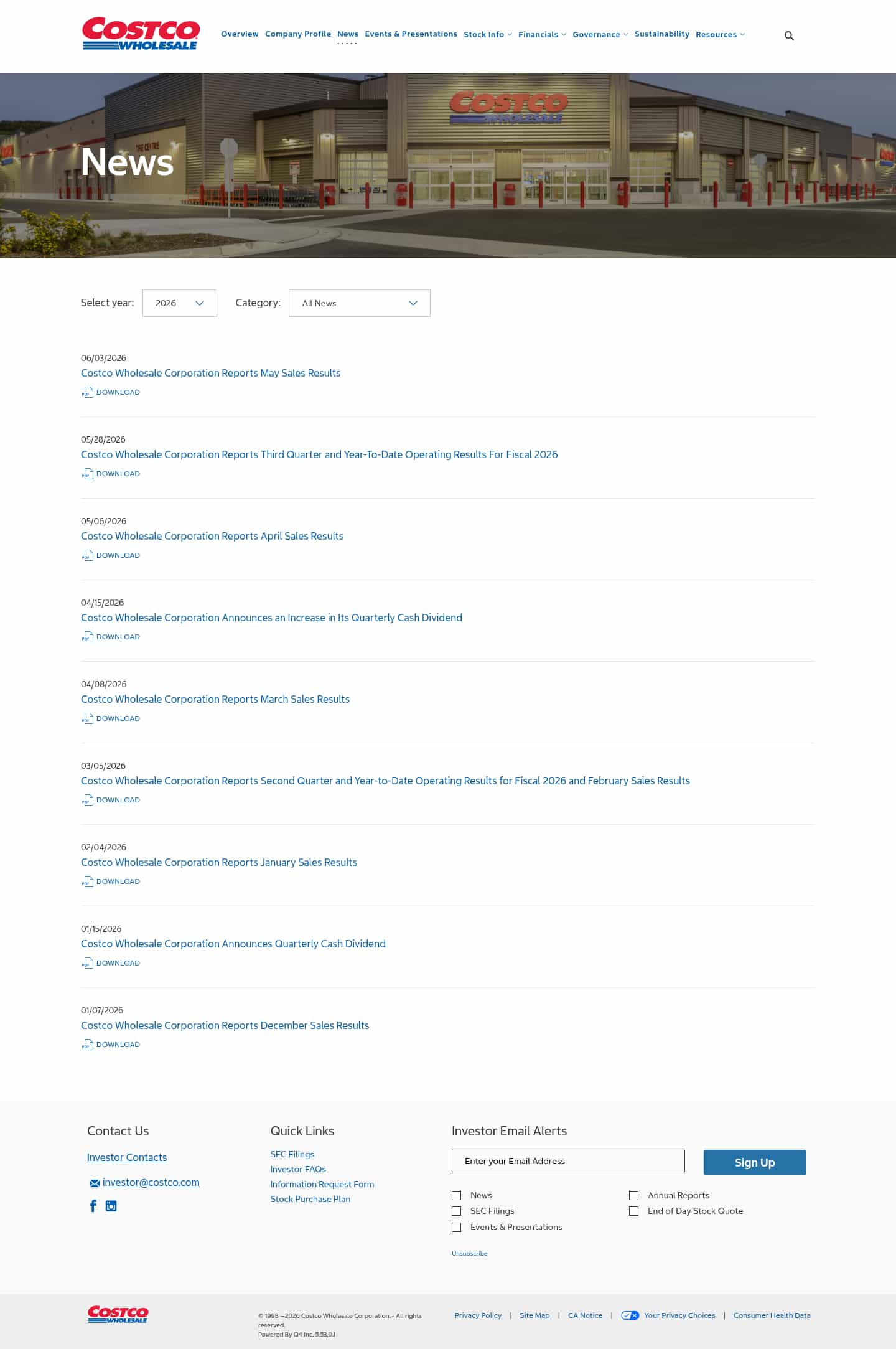Open January Sales Results news link
This screenshot has height=1349, width=896.
219,862
